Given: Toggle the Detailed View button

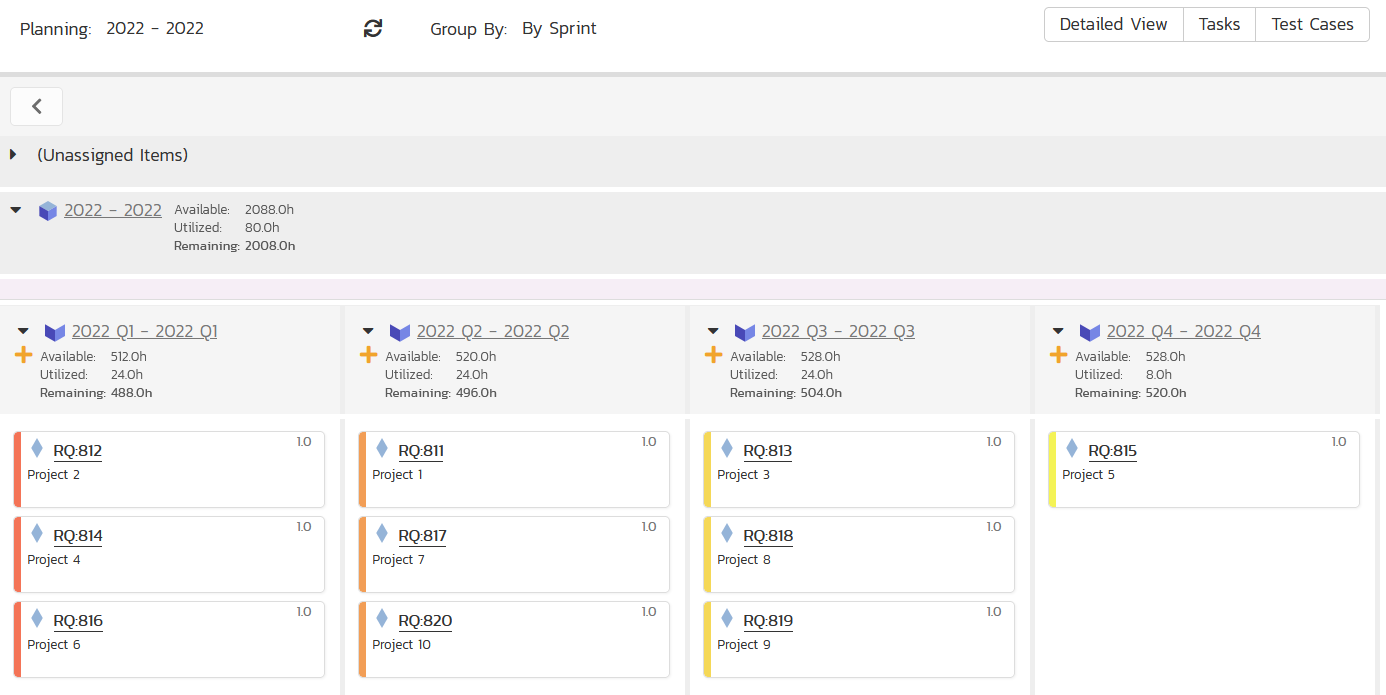Looking at the screenshot, I should point(1113,25).
